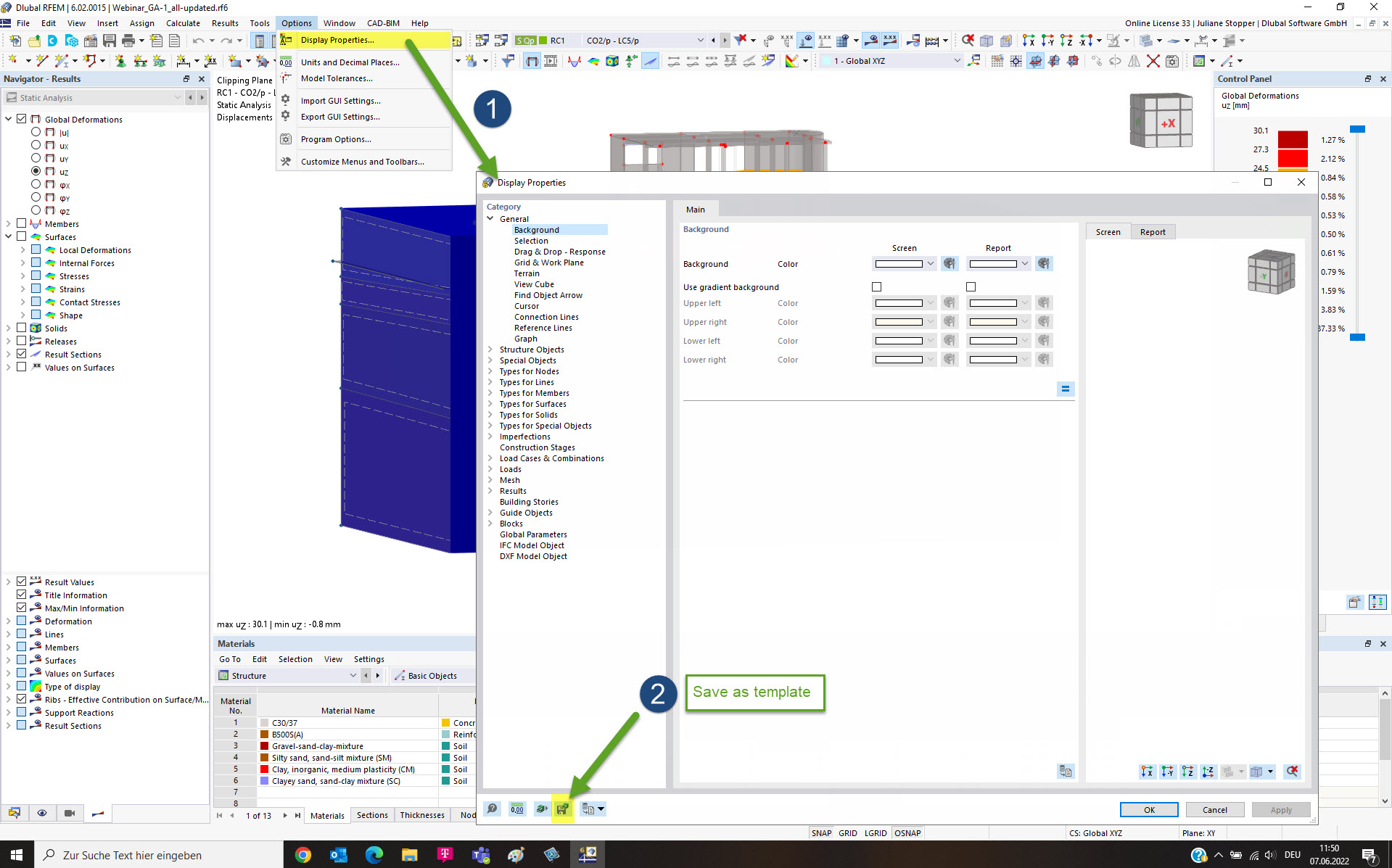Screen dimensions: 1392x868
Task: Save display properties as template
Action: click(x=563, y=809)
